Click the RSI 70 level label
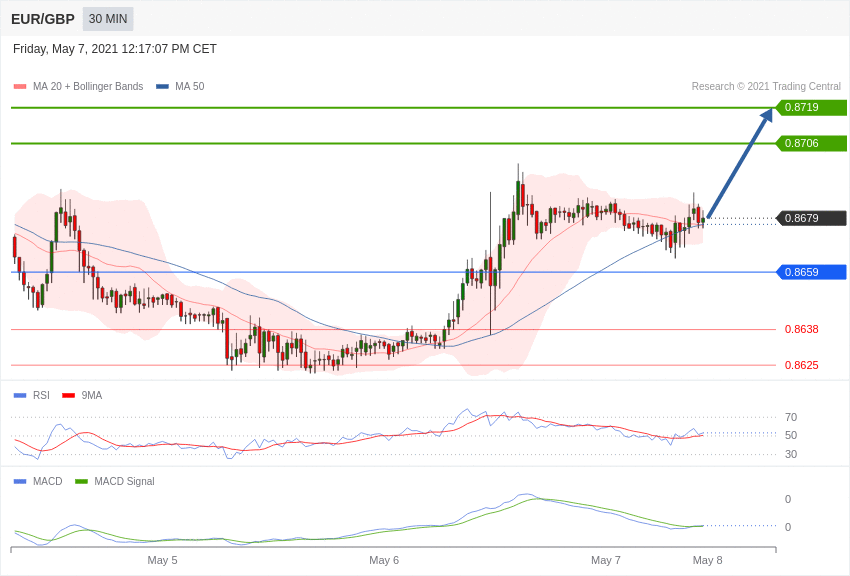Image resolution: width=850 pixels, height=576 pixels. (x=791, y=417)
